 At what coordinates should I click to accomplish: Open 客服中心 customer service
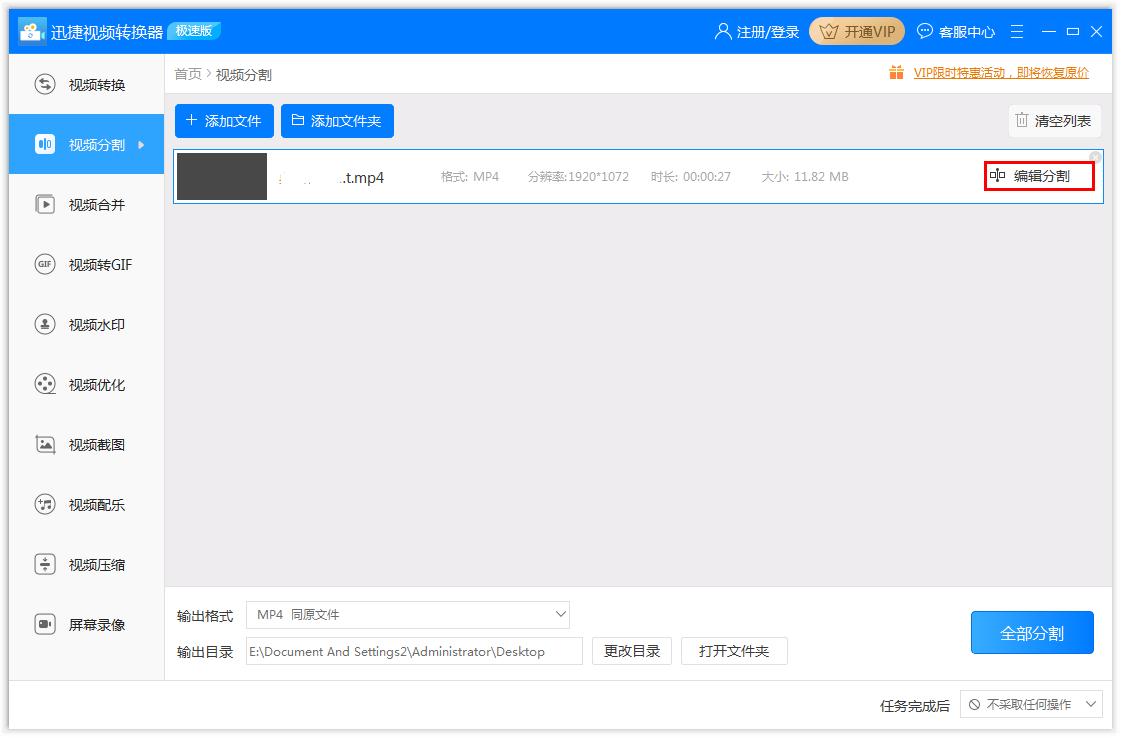[956, 31]
